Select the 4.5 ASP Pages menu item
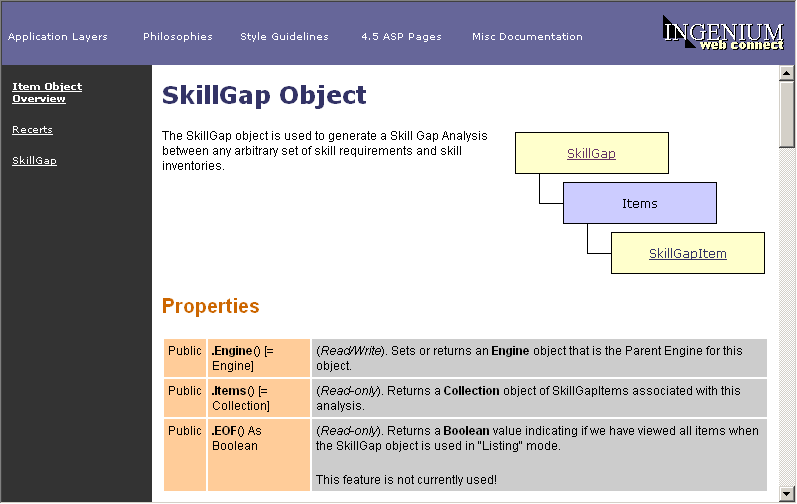Screen dimensions: 797x504 pyautogui.click(x=401, y=37)
